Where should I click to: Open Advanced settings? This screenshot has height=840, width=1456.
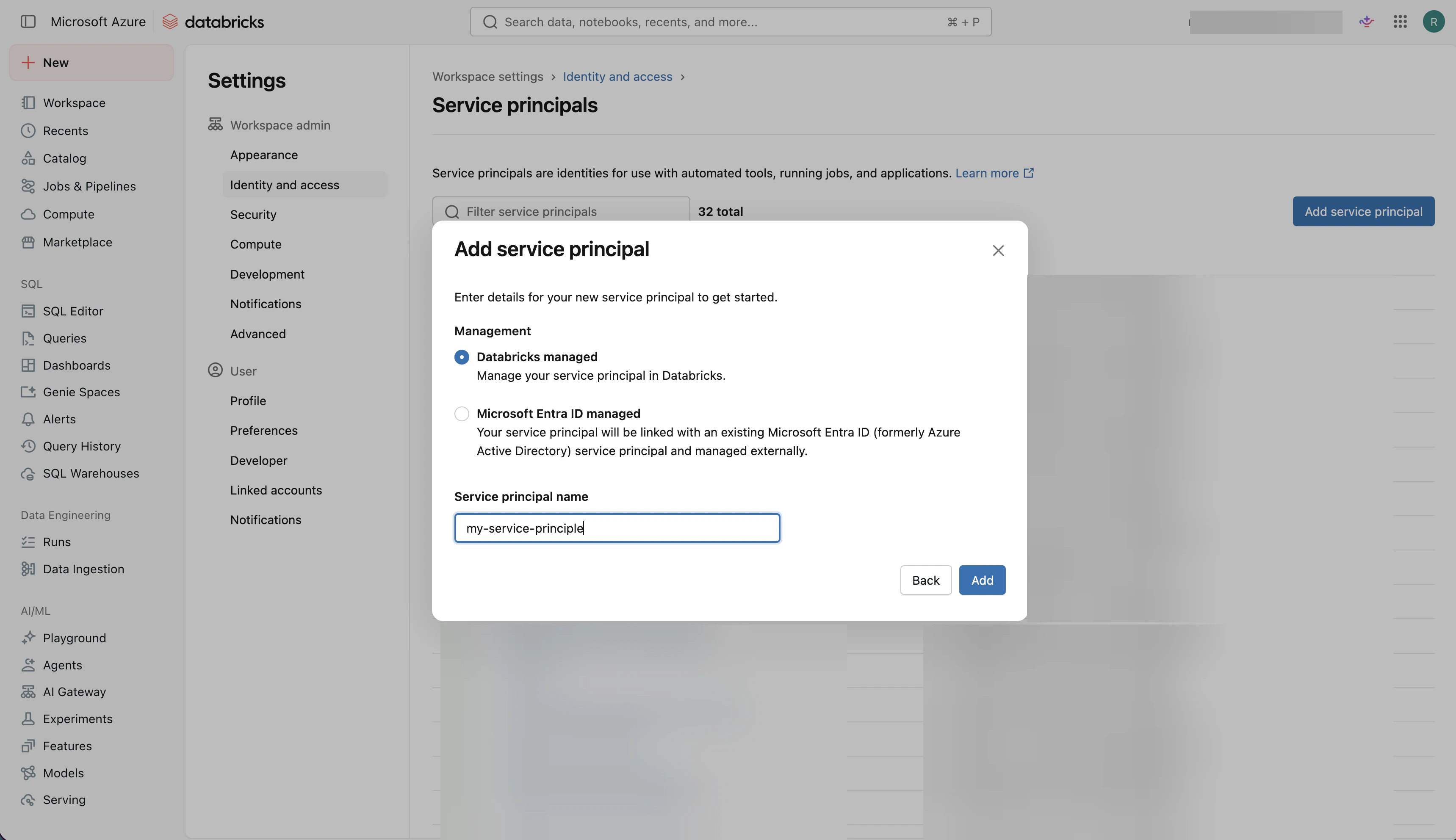coord(257,334)
